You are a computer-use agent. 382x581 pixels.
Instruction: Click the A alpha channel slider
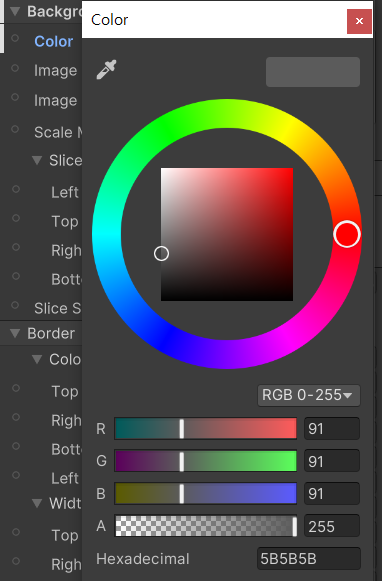(x=206, y=526)
